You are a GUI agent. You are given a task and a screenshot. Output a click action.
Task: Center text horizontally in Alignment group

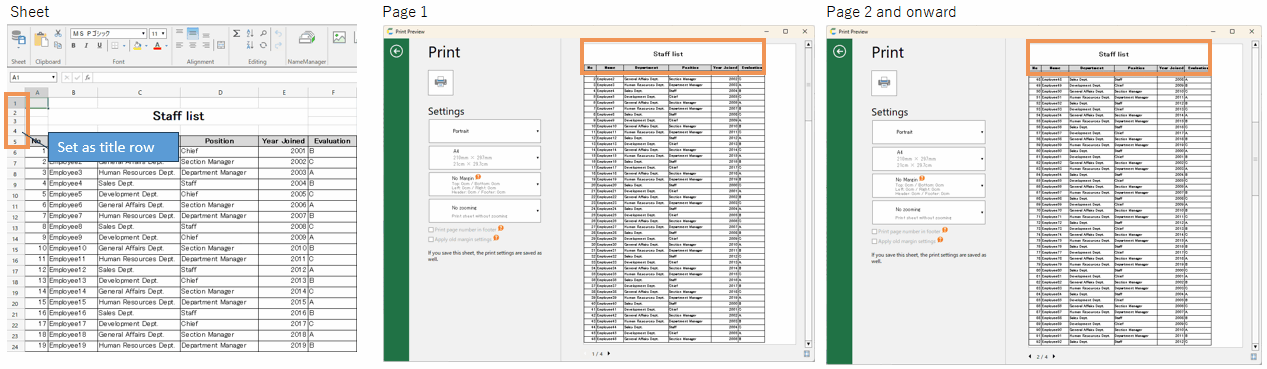click(193, 46)
